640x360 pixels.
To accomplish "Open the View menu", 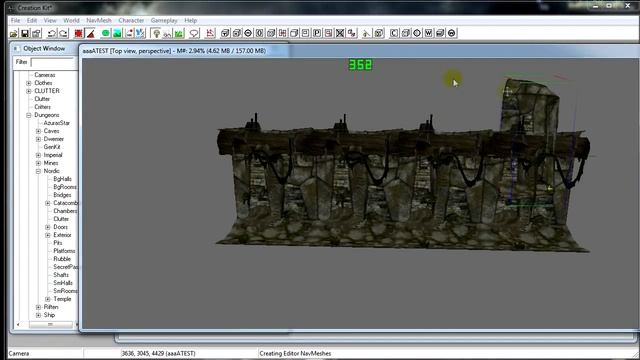I will 50,20.
